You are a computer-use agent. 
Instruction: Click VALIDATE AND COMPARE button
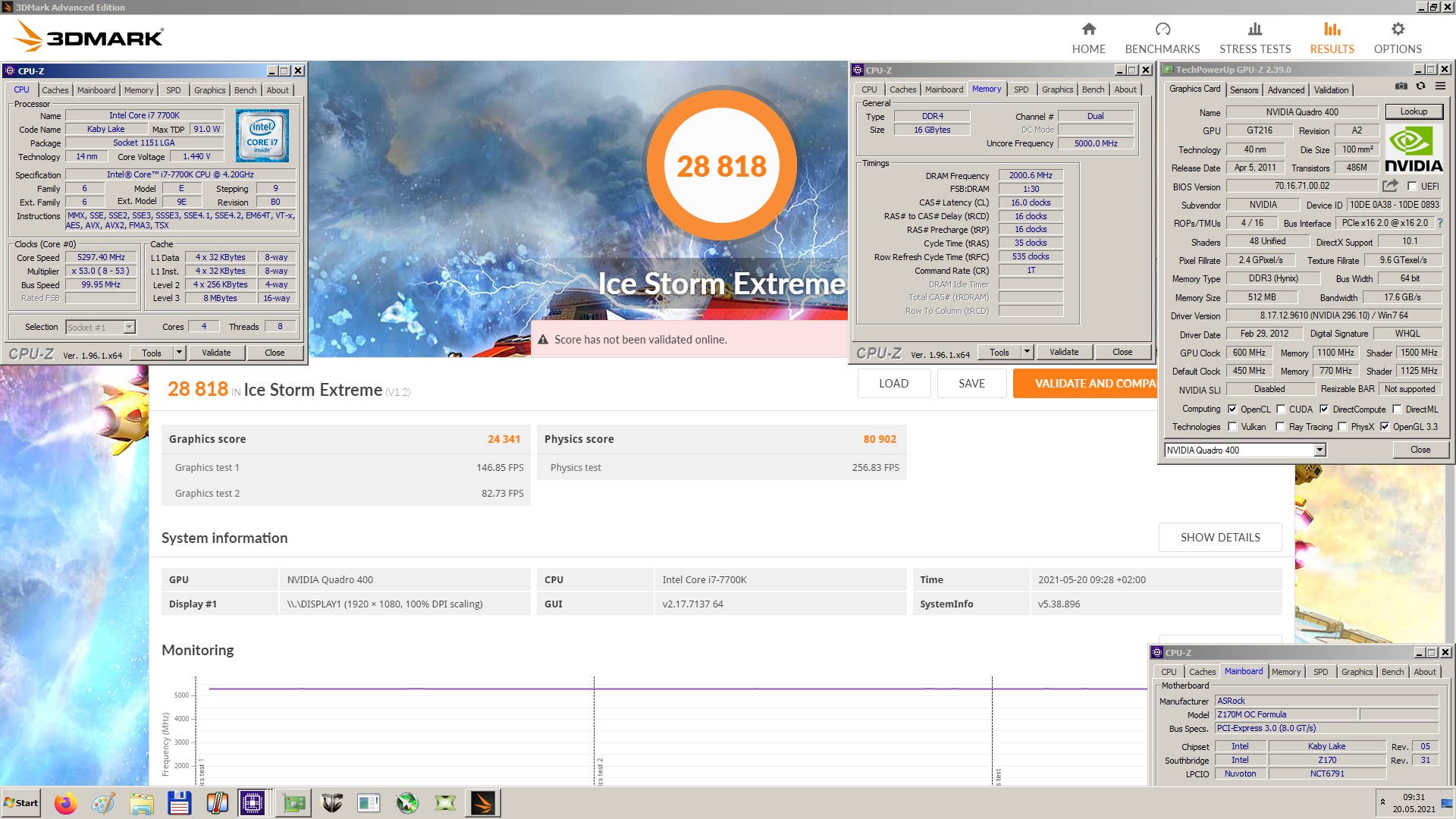[x=1085, y=383]
